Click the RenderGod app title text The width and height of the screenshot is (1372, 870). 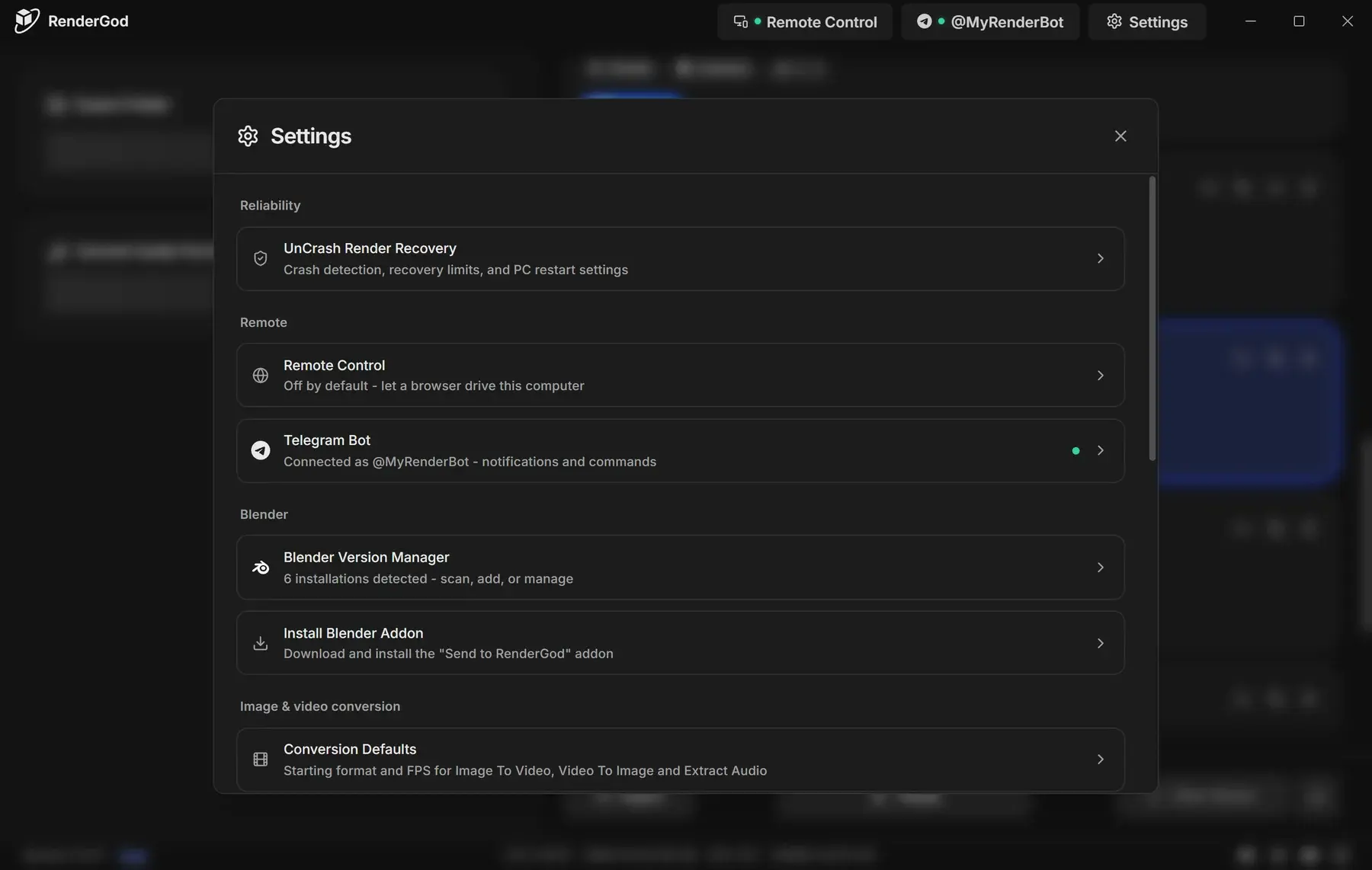88,21
